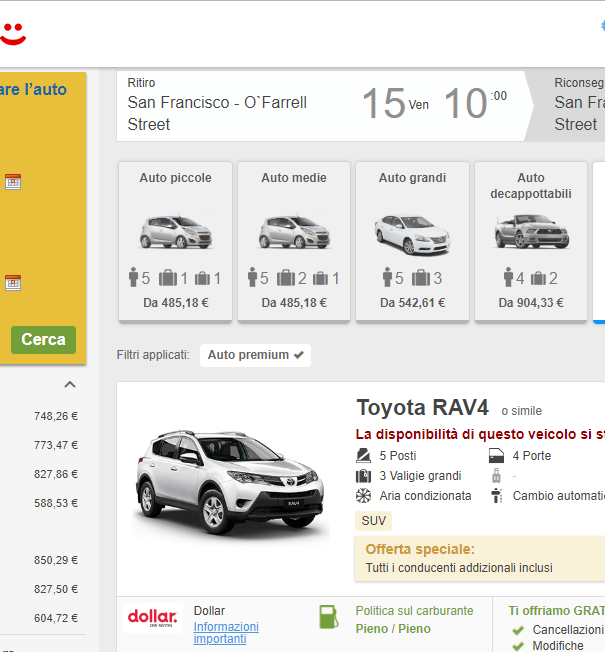Click the o simile text
This screenshot has height=652, width=605.
(521, 411)
